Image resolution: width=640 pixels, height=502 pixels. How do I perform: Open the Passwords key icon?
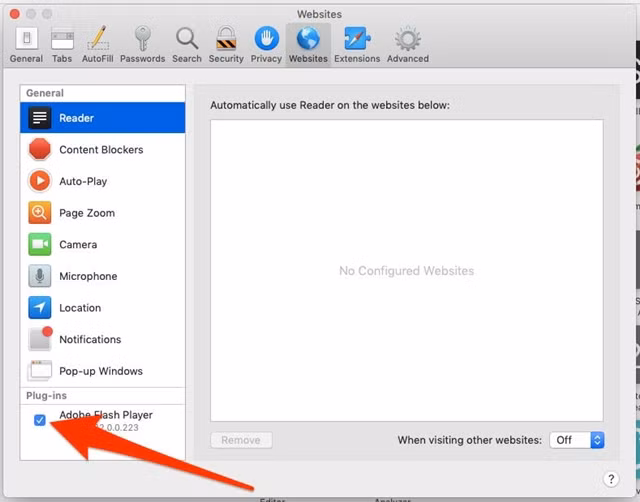point(142,44)
